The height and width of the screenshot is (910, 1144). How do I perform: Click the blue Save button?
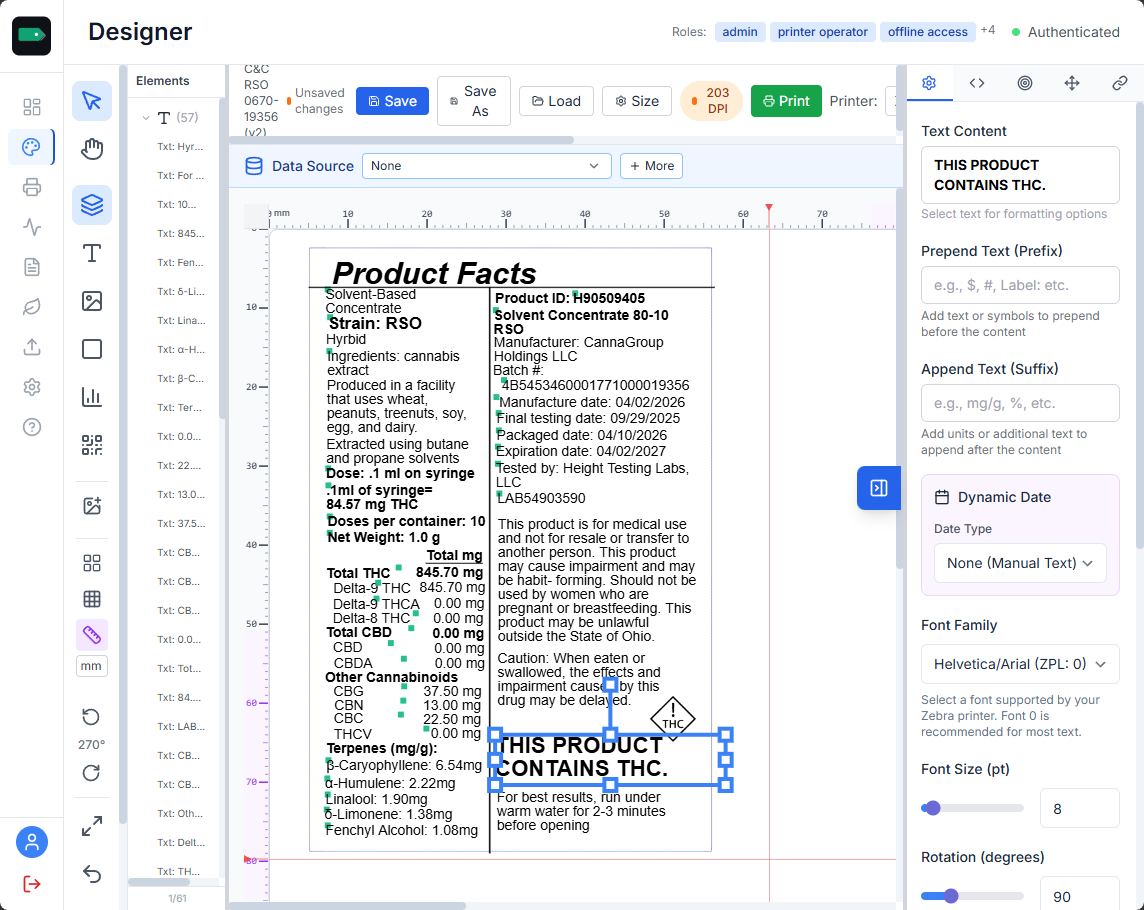click(392, 101)
